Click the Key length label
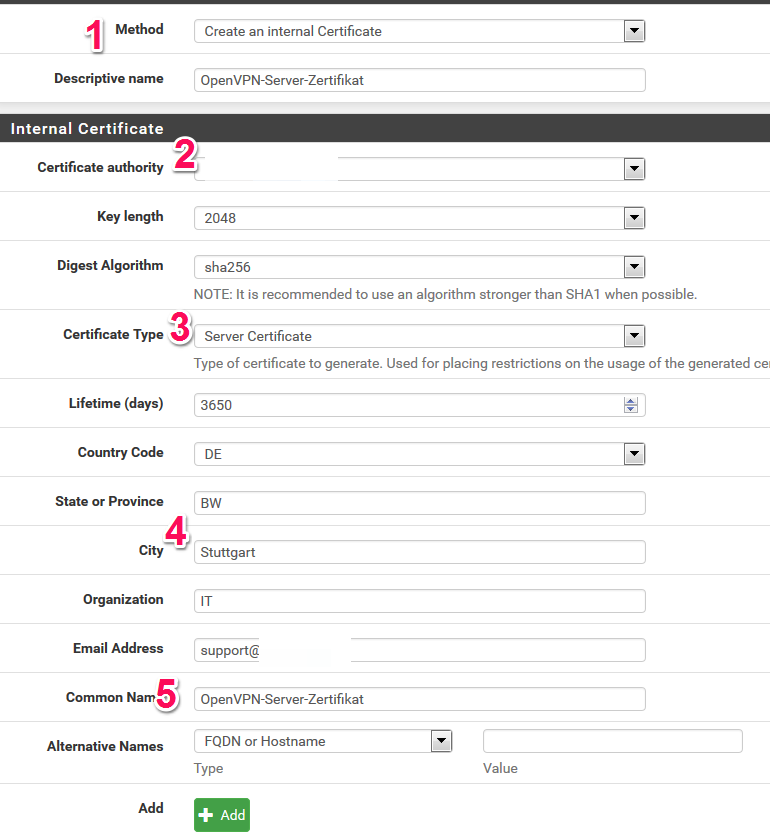Screen dimensions: 770x835 point(130,217)
